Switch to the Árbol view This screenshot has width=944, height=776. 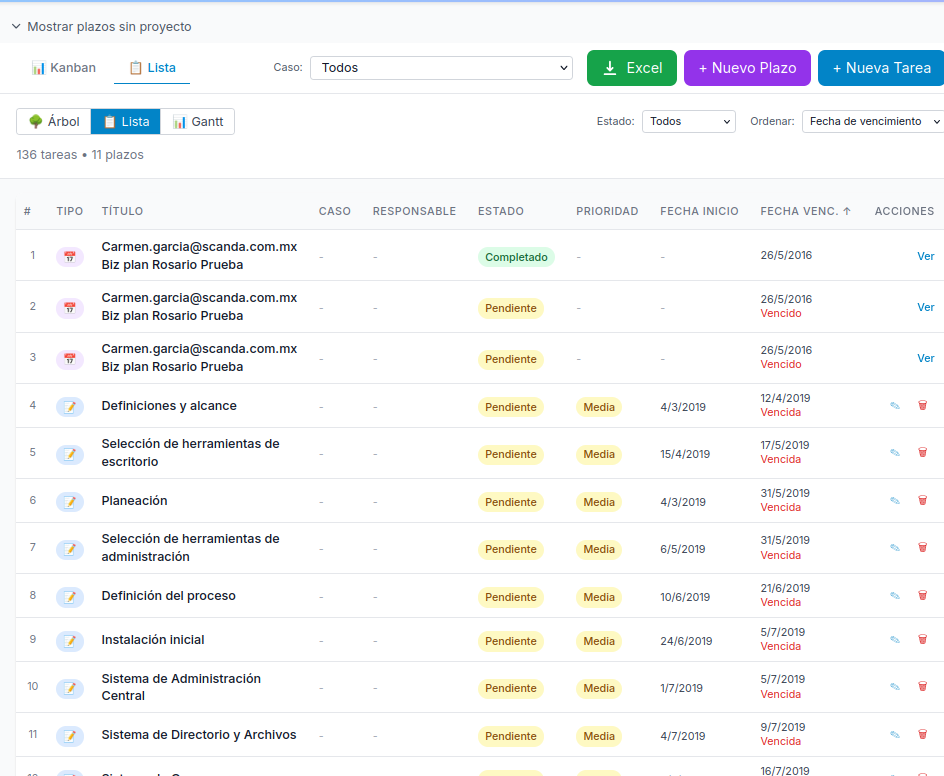(54, 122)
